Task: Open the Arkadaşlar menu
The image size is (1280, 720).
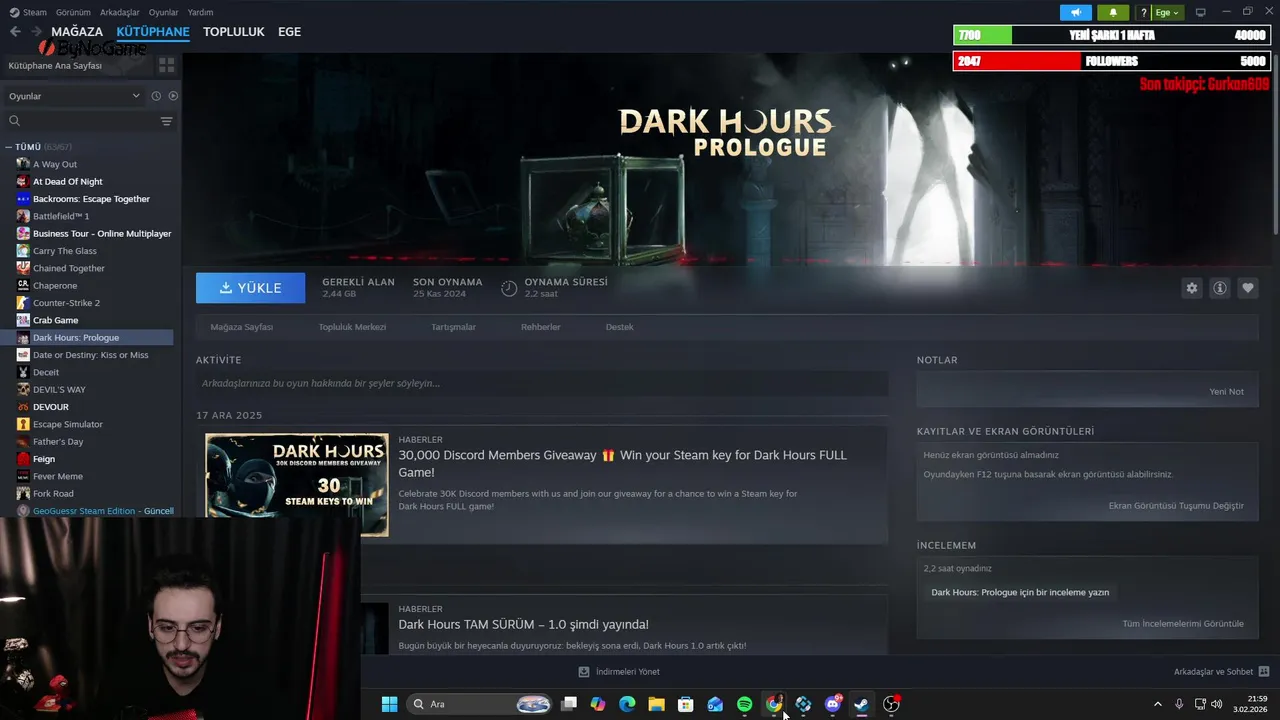Action: click(x=120, y=13)
